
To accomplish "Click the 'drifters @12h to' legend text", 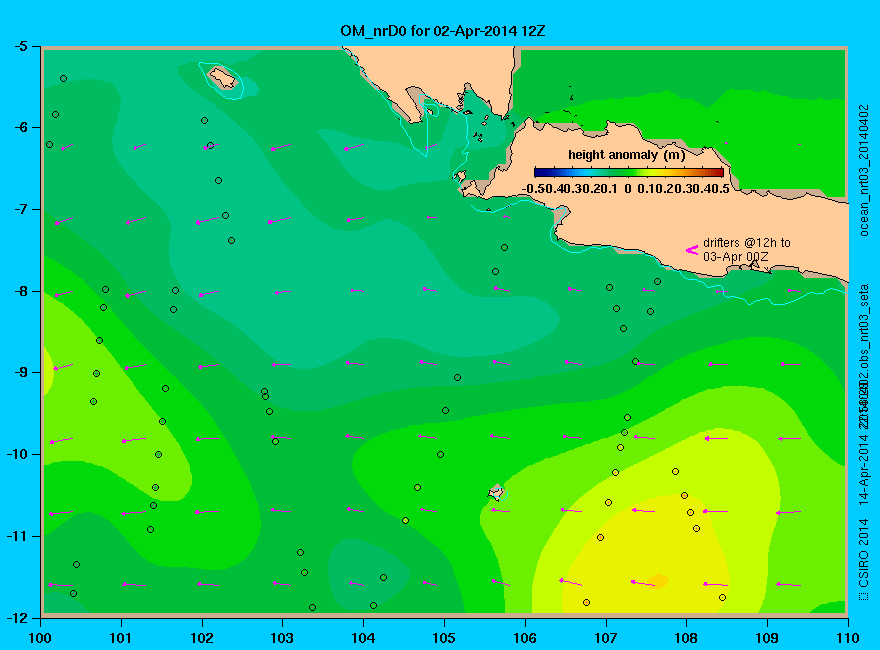I will pyautogui.click(x=747, y=242).
